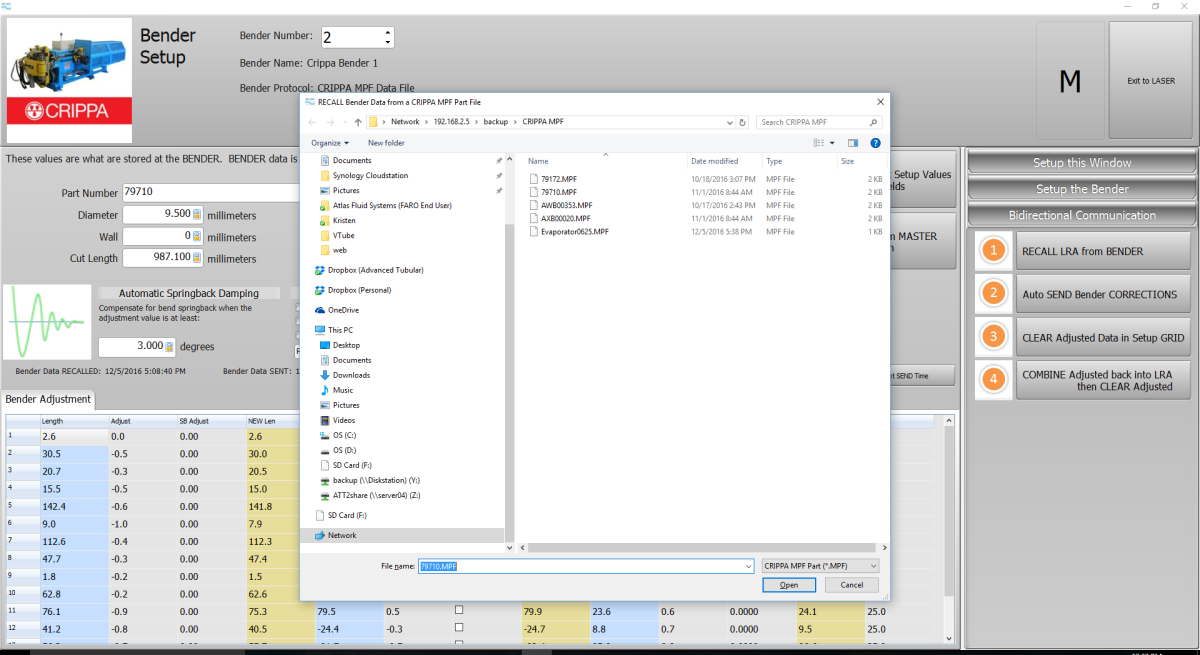Click the orange number 3 CLEAR icon
The height and width of the screenshot is (655, 1200).
[x=992, y=337]
